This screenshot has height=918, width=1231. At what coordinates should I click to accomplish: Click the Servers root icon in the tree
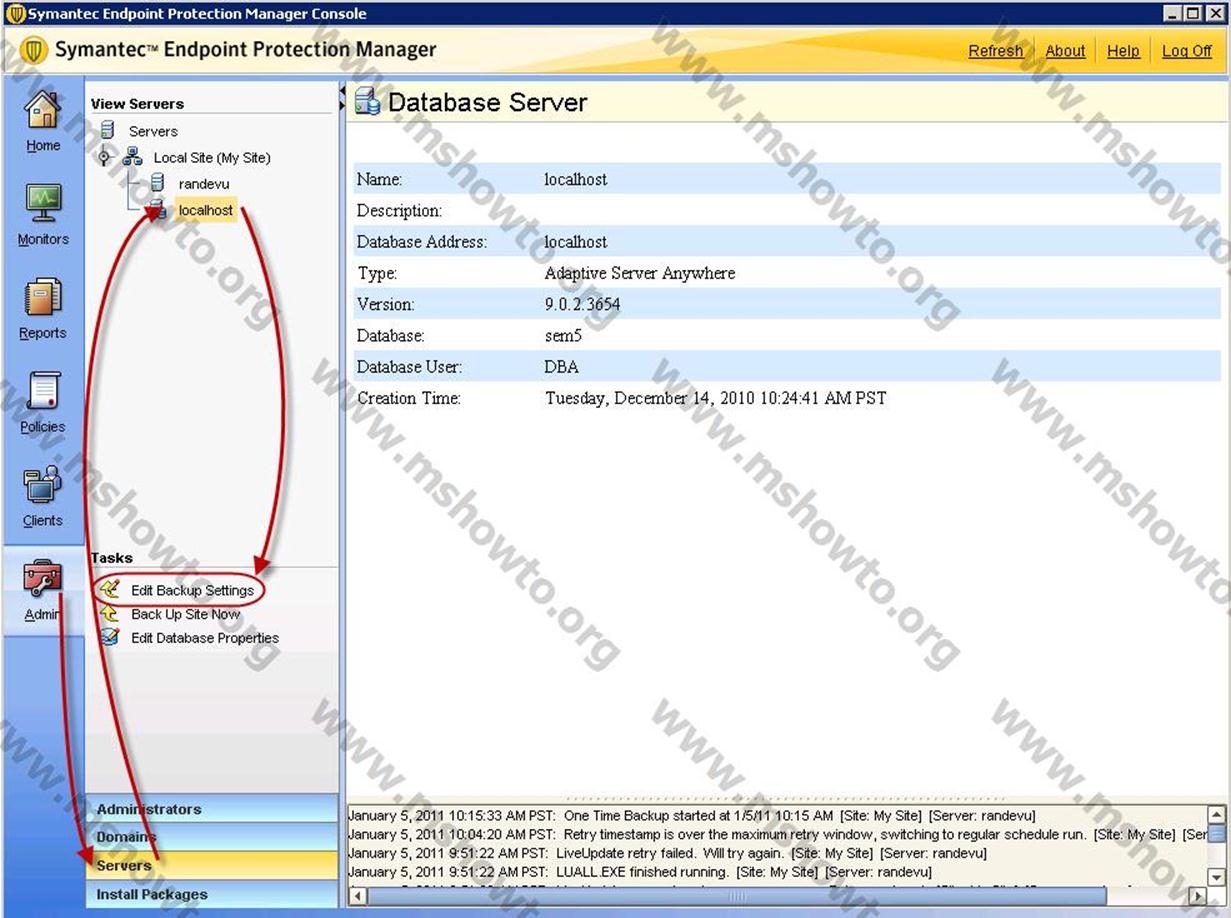pos(108,130)
